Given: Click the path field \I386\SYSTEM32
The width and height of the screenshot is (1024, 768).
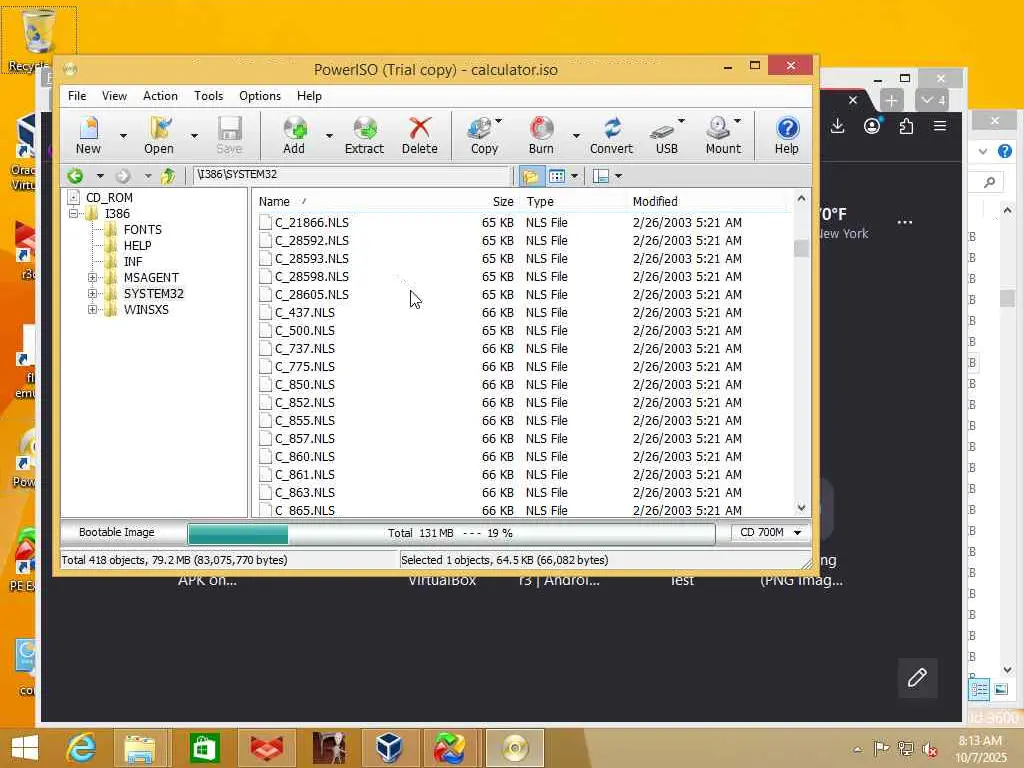Looking at the screenshot, I should [351, 175].
